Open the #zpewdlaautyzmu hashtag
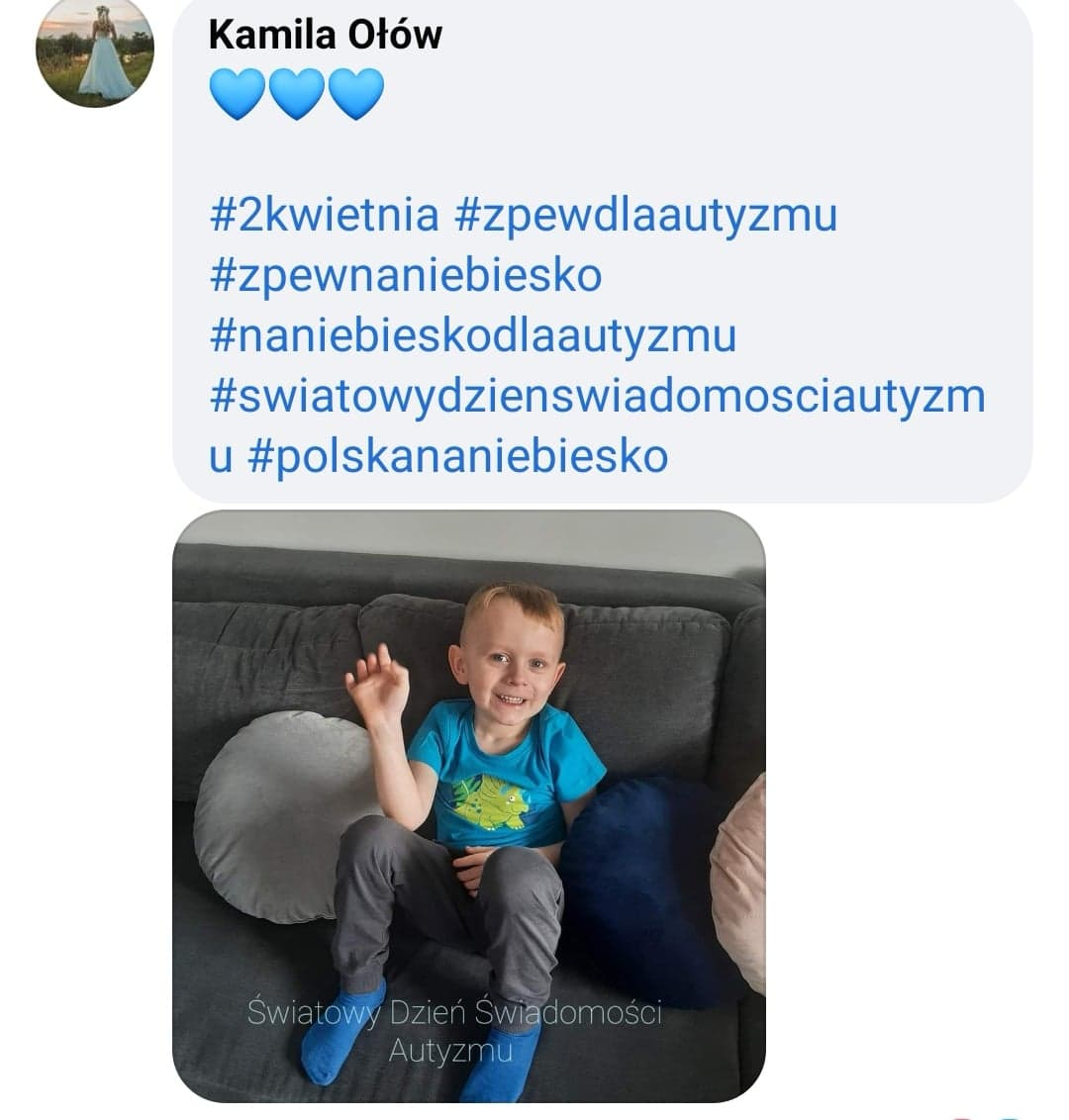The width and height of the screenshot is (1069, 1120). pyautogui.click(x=646, y=216)
